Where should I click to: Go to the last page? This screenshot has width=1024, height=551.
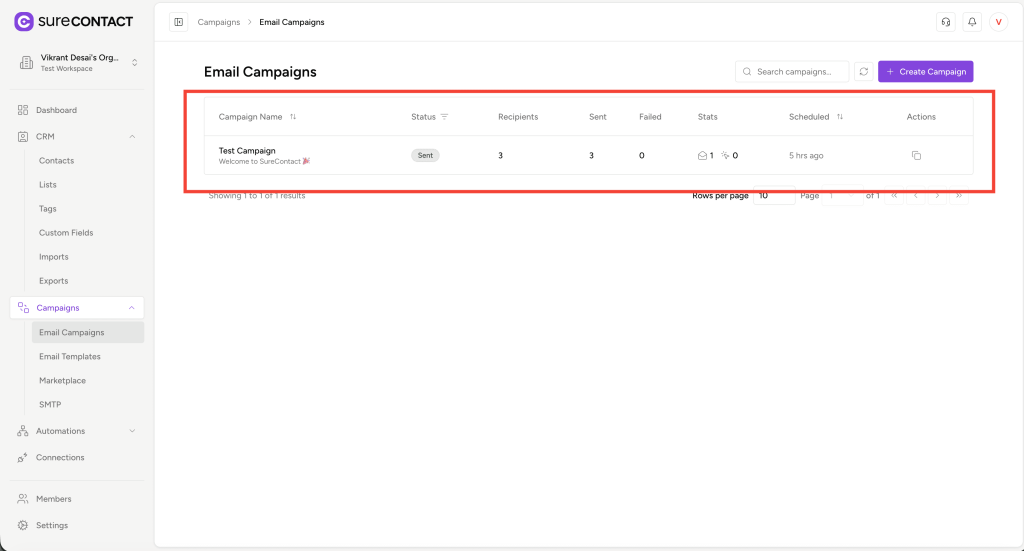959,195
